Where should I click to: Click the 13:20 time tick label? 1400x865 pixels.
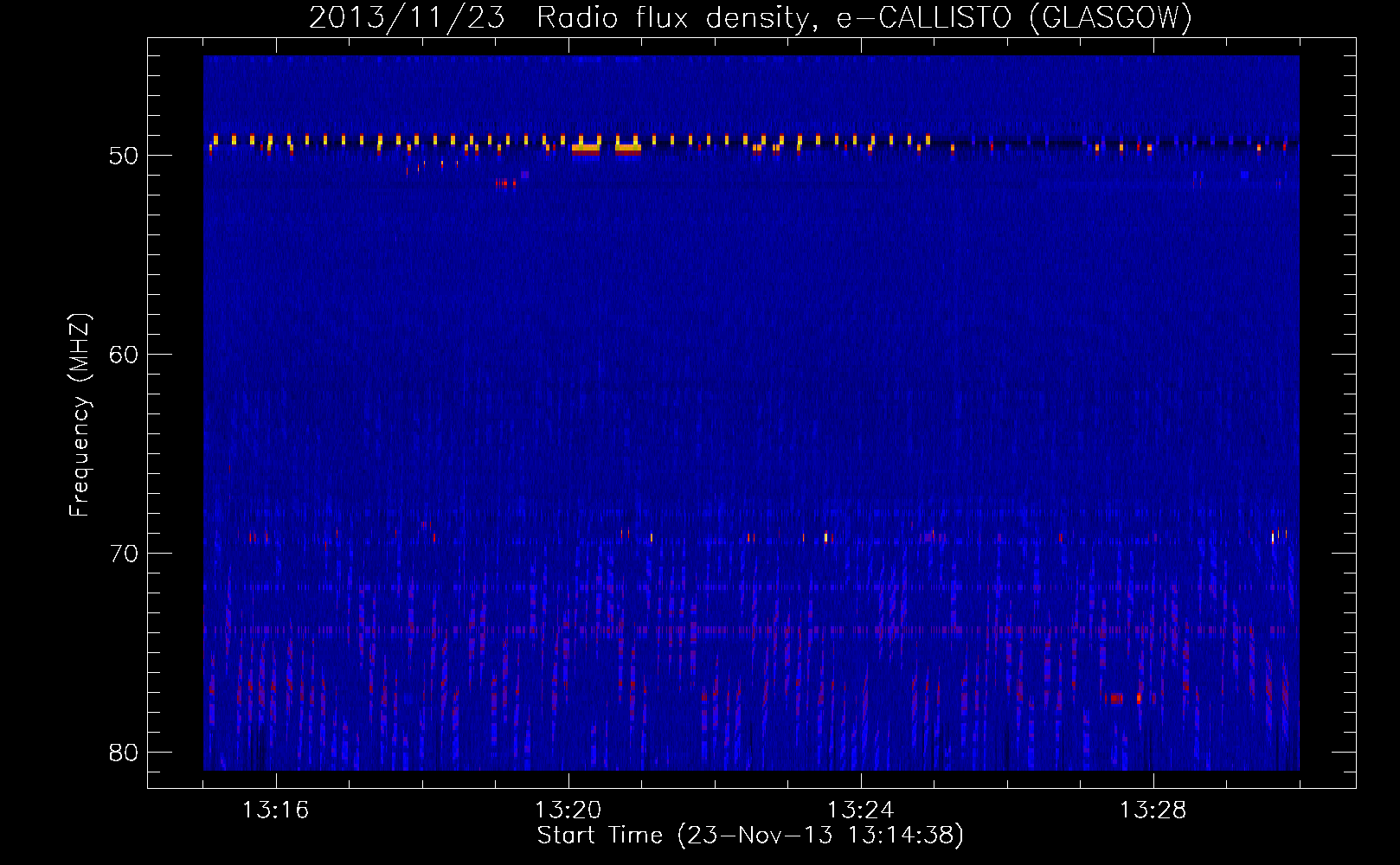click(568, 811)
